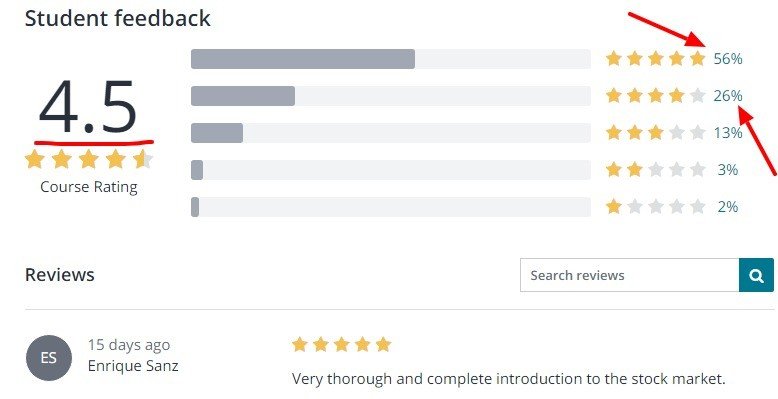Click the magnifier search reviews button

pyautogui.click(x=756, y=275)
